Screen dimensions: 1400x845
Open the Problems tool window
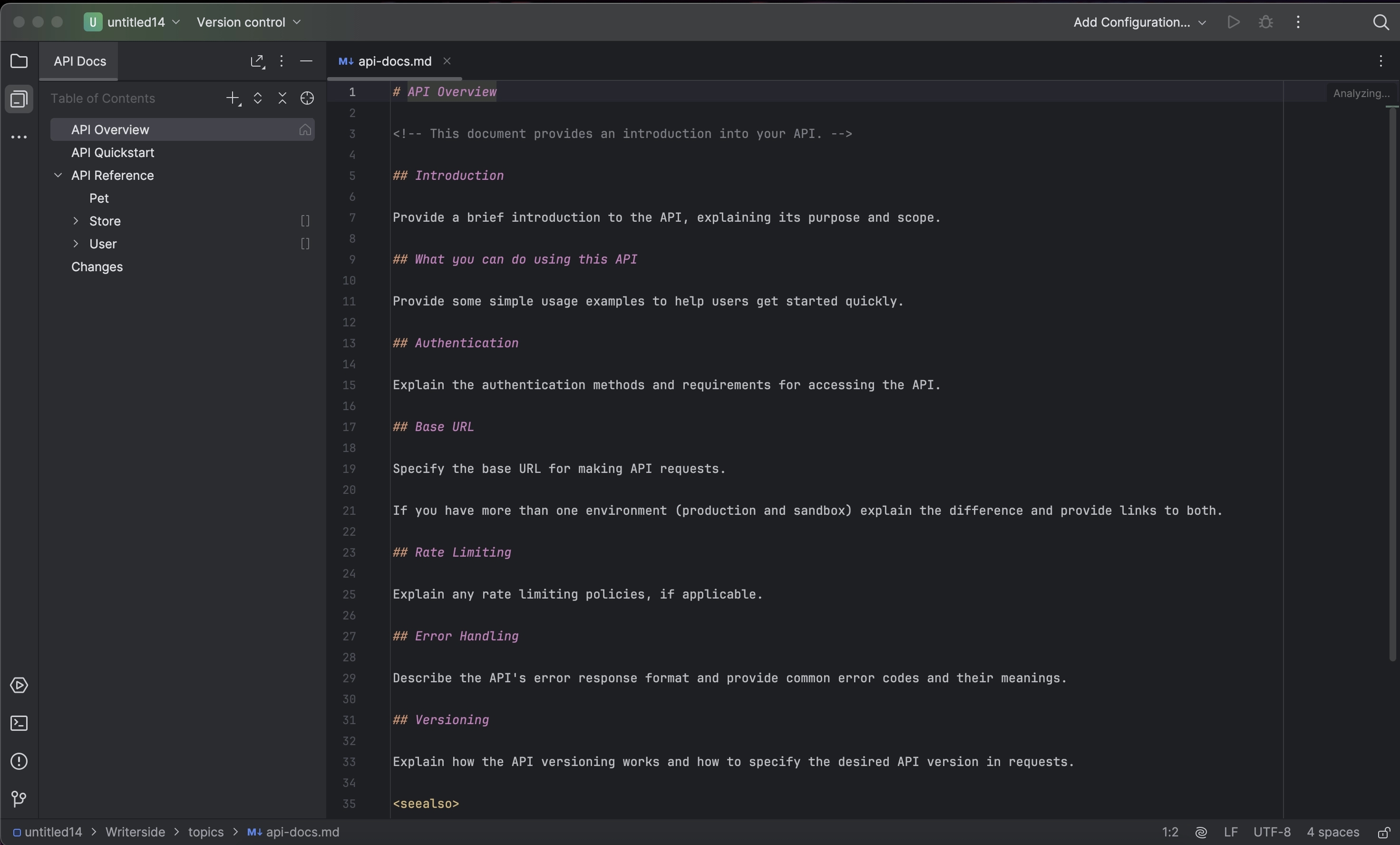coord(19,761)
